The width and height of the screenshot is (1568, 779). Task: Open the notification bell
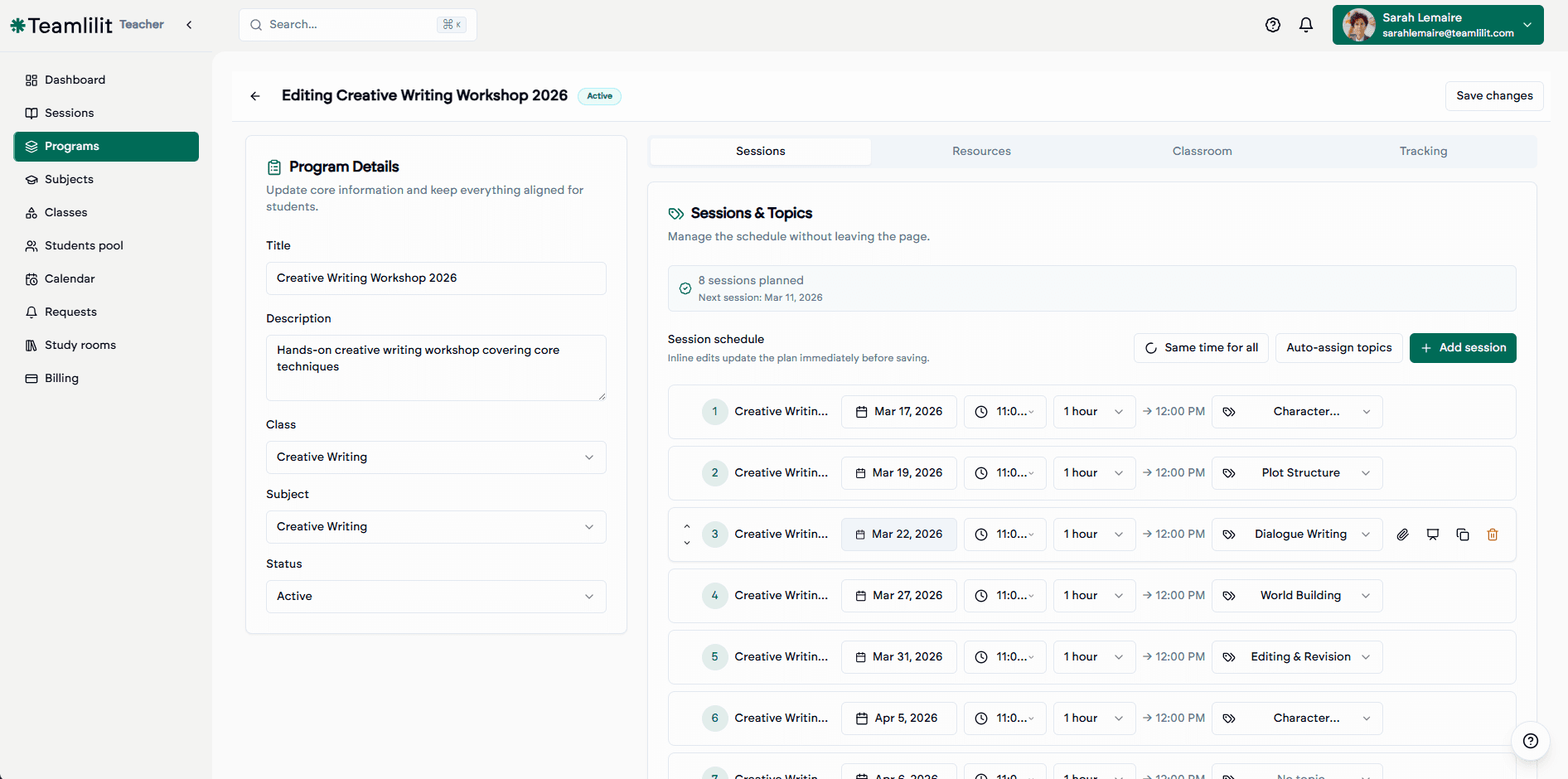[1306, 25]
